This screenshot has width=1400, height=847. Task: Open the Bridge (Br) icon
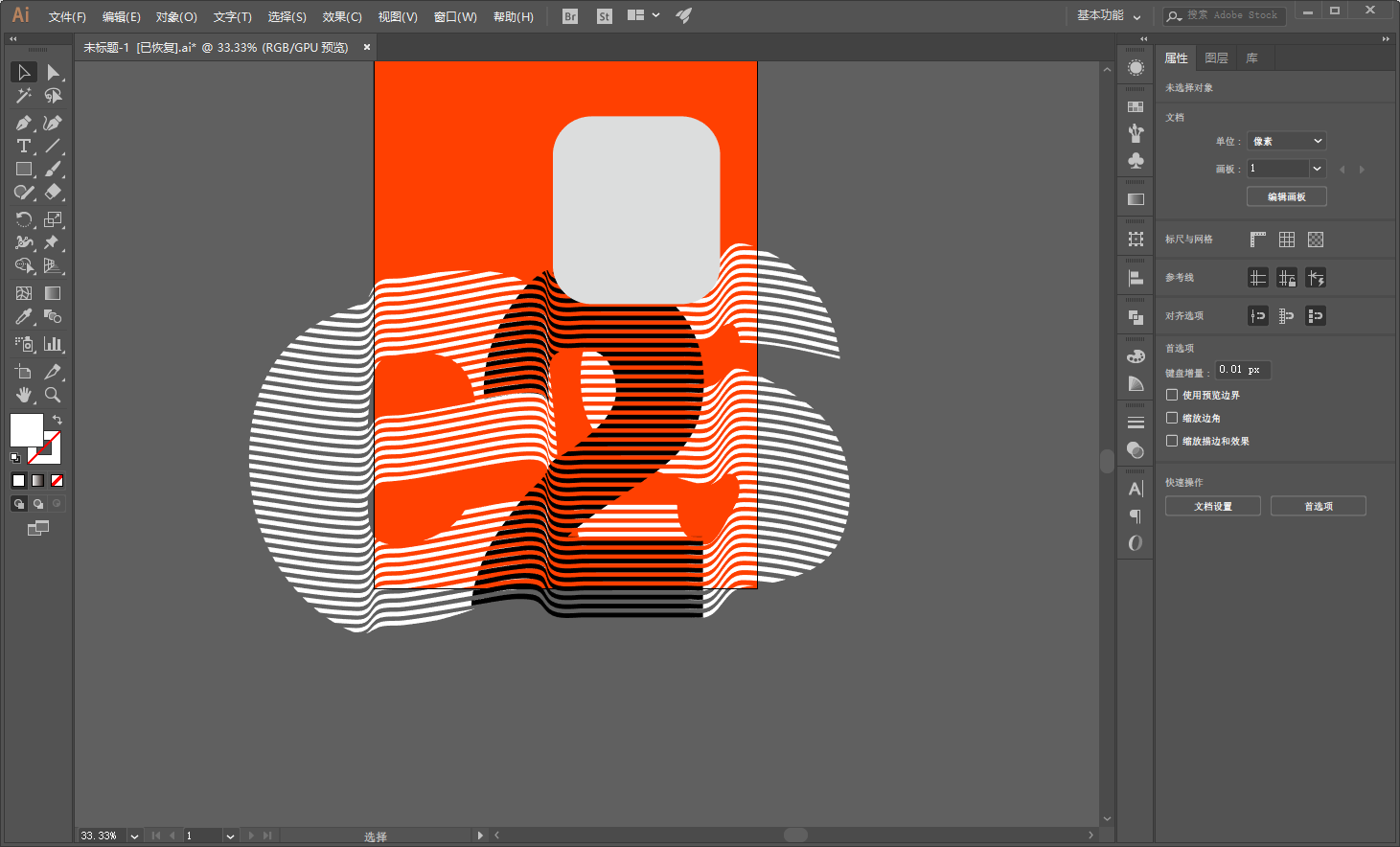pos(570,16)
